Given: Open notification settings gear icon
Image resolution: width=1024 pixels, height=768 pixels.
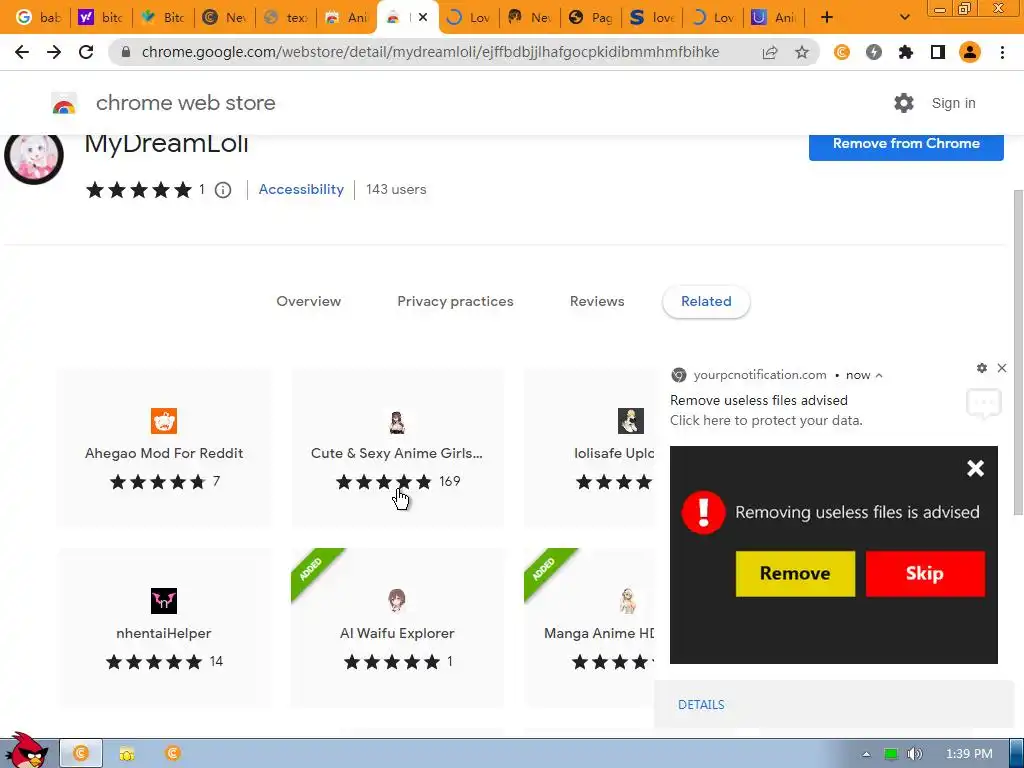Looking at the screenshot, I should [982, 368].
